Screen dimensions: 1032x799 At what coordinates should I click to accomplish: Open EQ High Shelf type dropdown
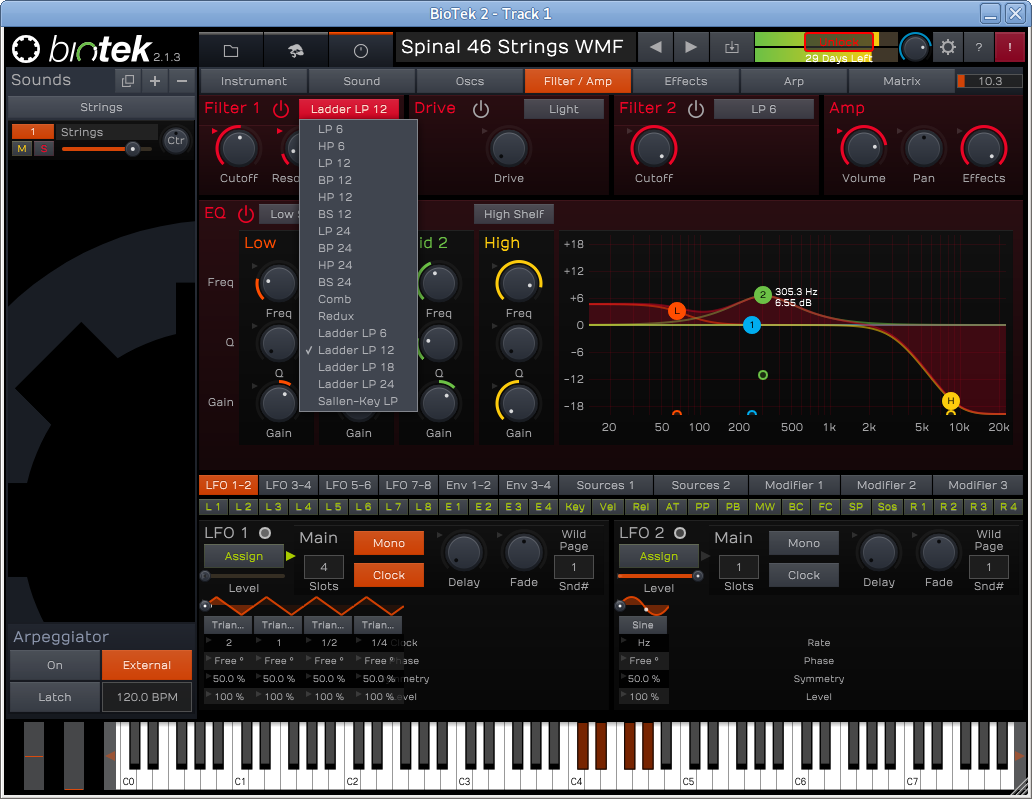click(513, 214)
